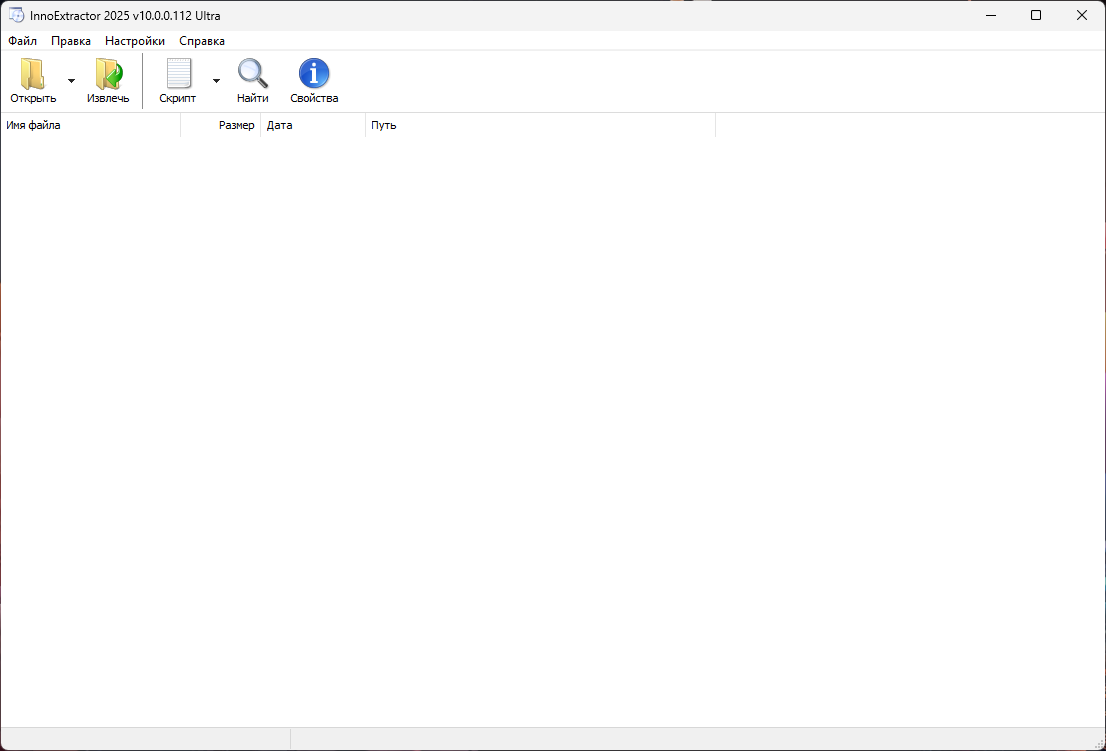Open the Свойства info icon

[314, 73]
